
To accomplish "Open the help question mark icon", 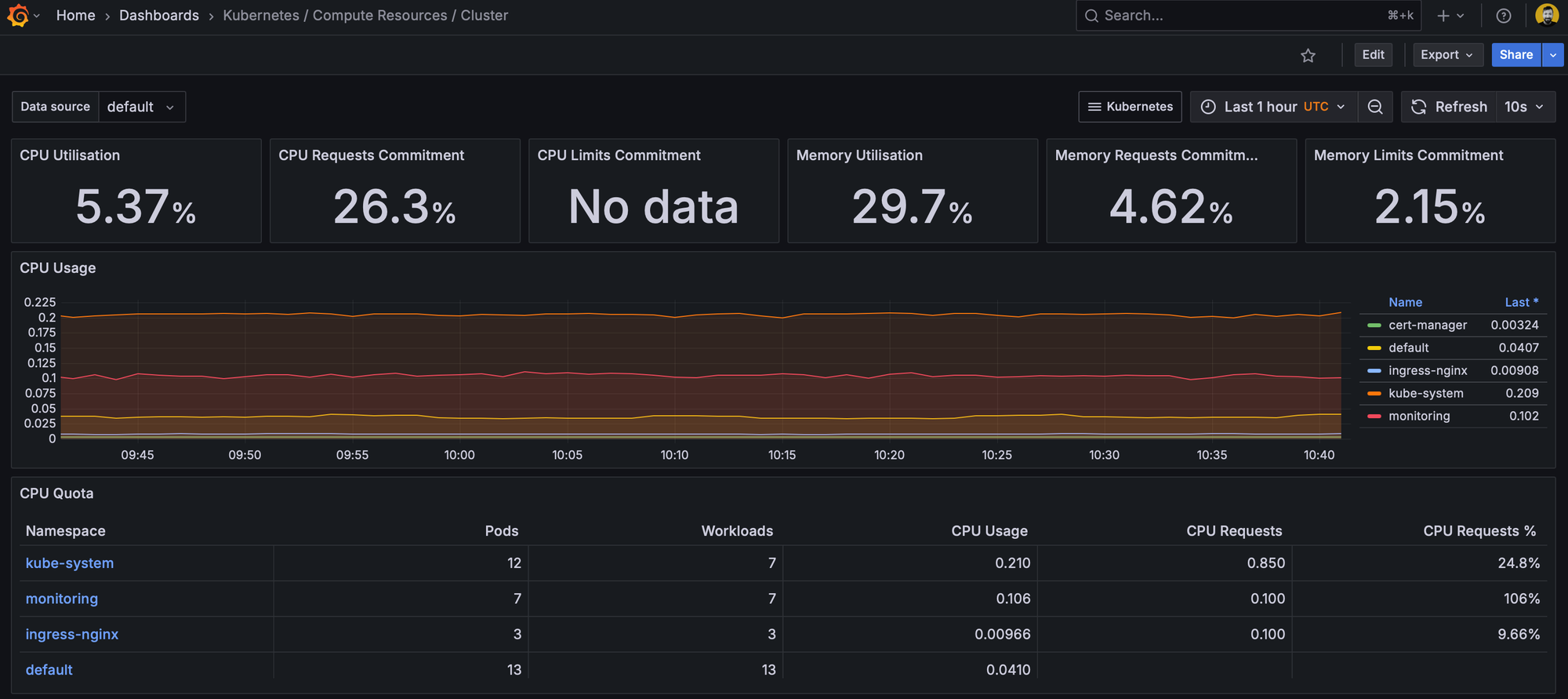I will 1503,16.
